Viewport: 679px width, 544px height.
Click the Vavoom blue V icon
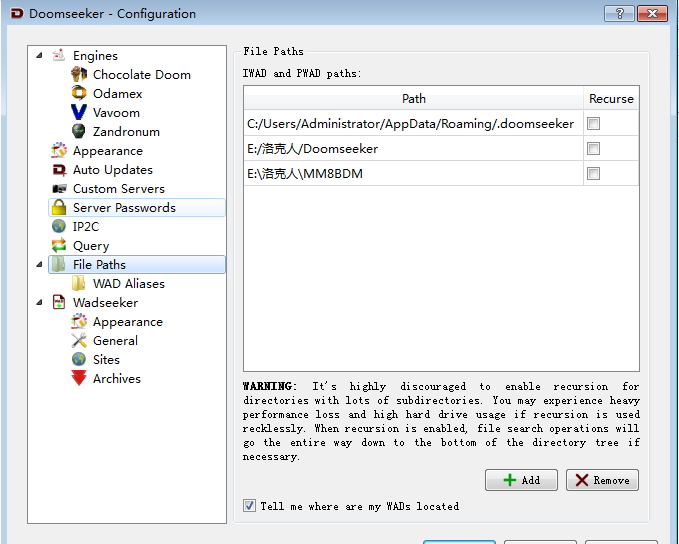pyautogui.click(x=78, y=112)
